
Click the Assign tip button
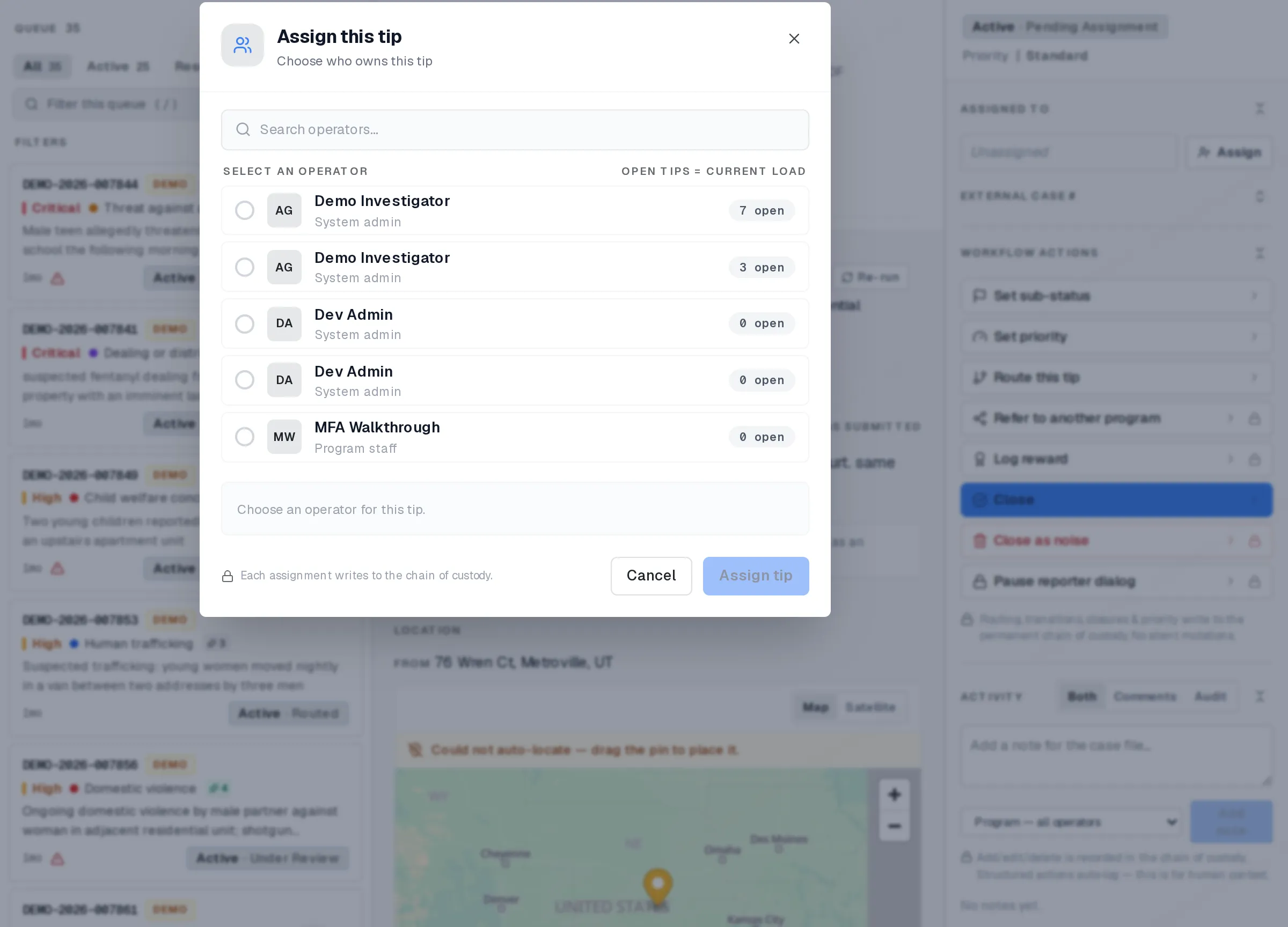[755, 576]
